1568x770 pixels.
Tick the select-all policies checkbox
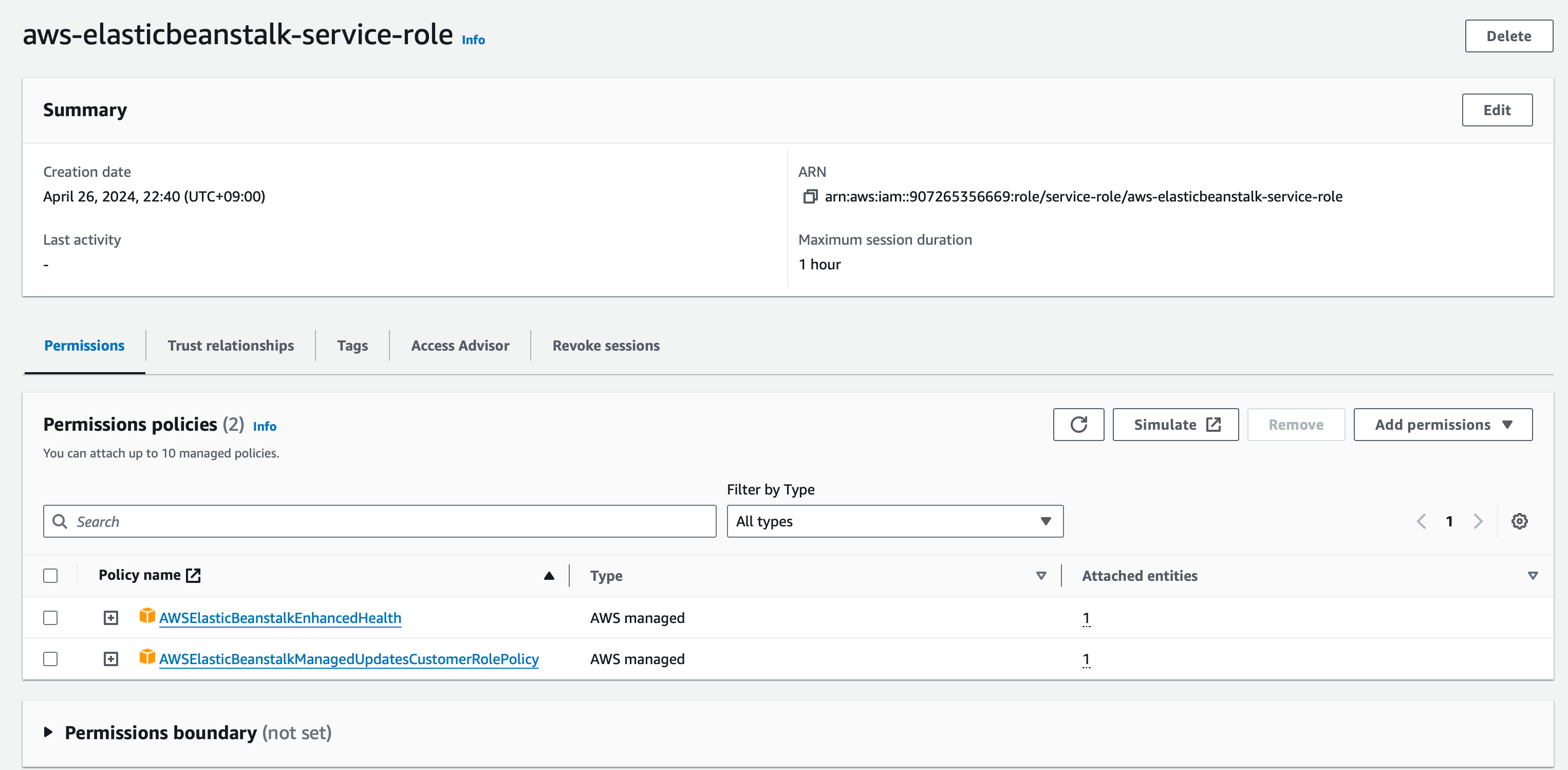pos(50,576)
